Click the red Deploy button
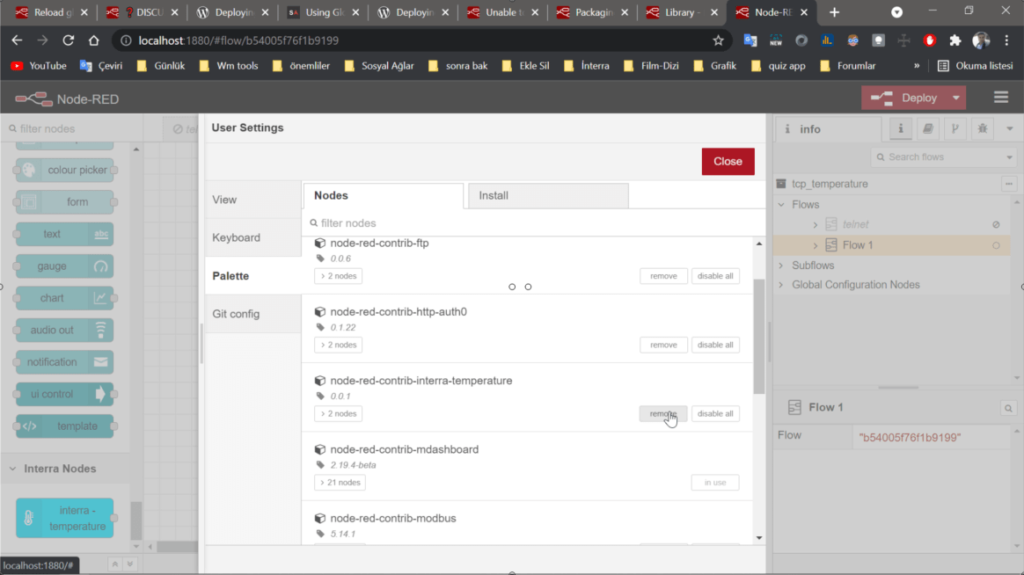Screen dimensions: 1024x575 click(904, 98)
